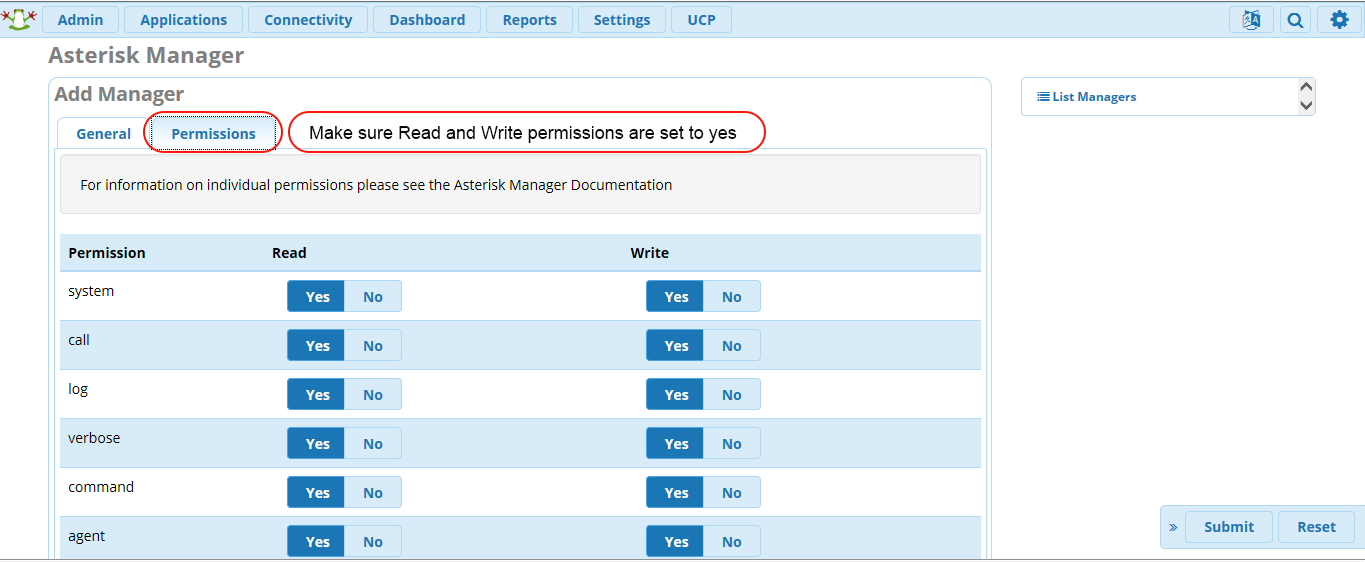This screenshot has height=562, width=1365.
Task: Open the Applications dropdown menu
Action: pos(183,20)
